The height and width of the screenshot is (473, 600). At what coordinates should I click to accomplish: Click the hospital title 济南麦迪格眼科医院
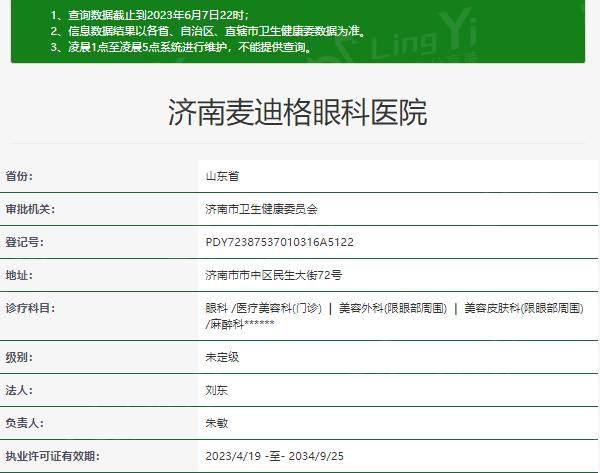pos(298,112)
